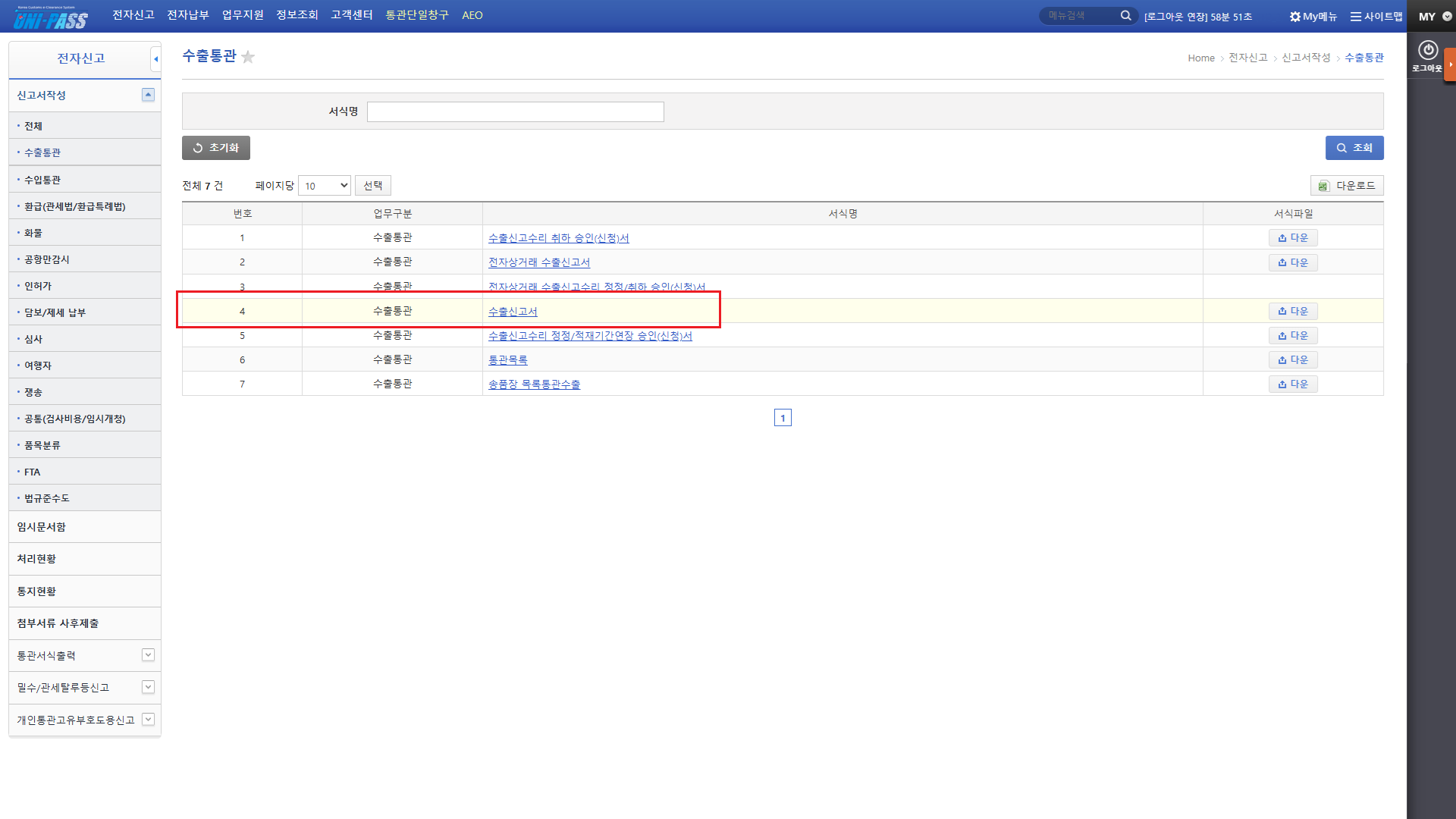
Task: Click the favorite star next to 수출통관
Action: tap(248, 57)
